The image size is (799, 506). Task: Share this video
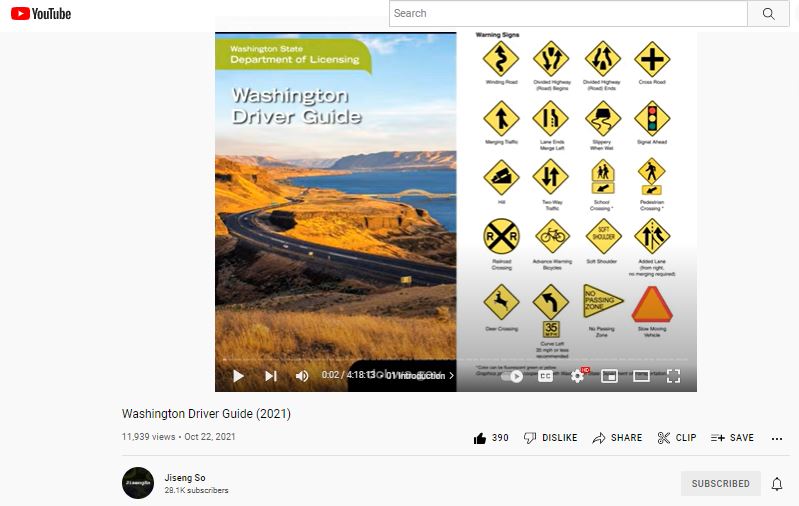point(617,438)
